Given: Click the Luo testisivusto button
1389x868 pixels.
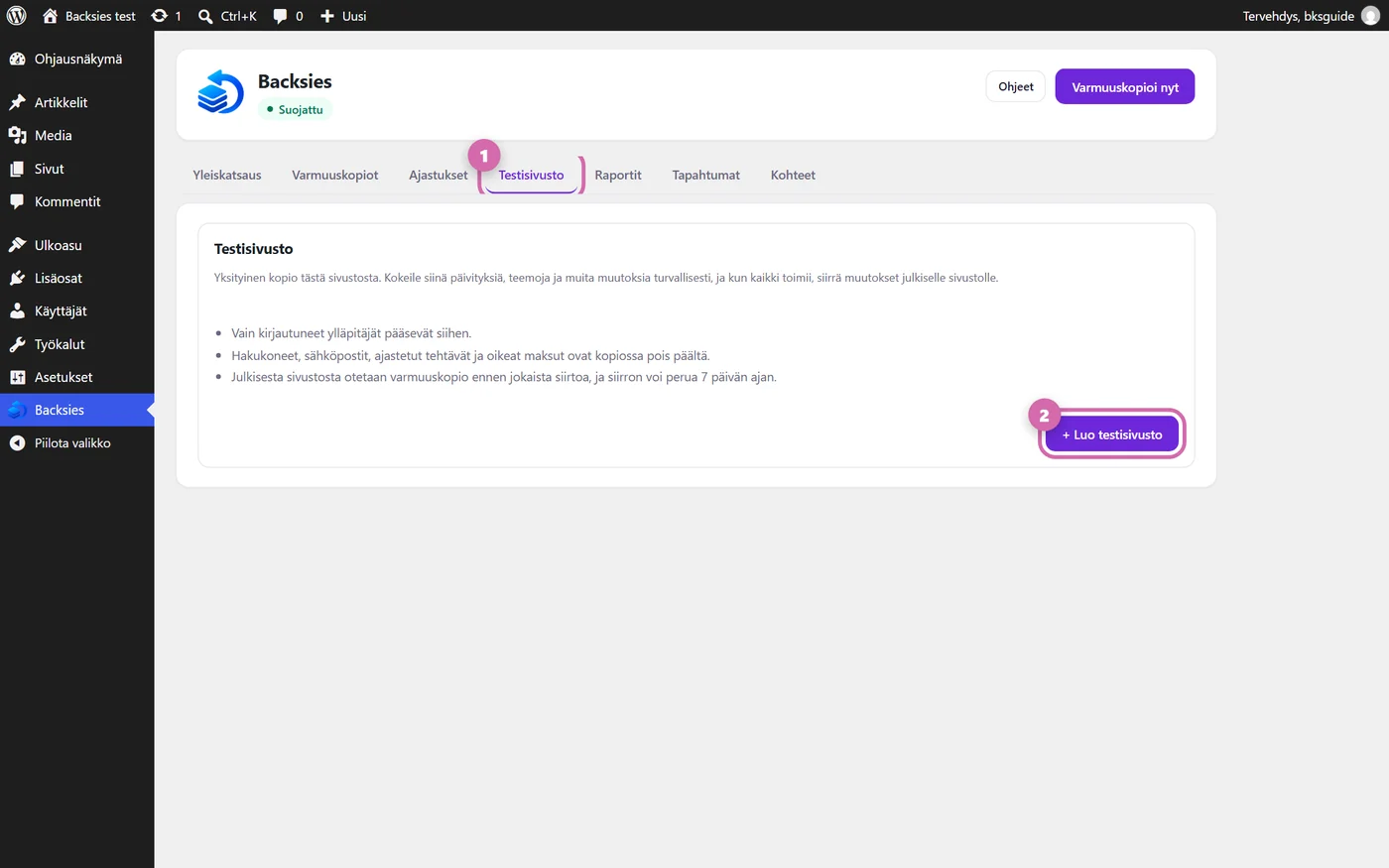Looking at the screenshot, I should coord(1112,434).
